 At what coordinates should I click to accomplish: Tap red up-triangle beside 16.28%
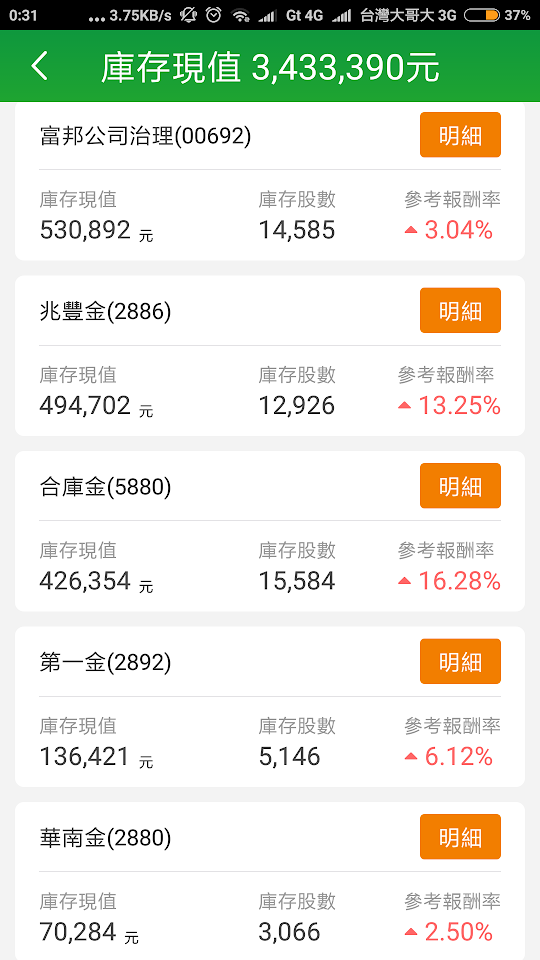pos(404,581)
